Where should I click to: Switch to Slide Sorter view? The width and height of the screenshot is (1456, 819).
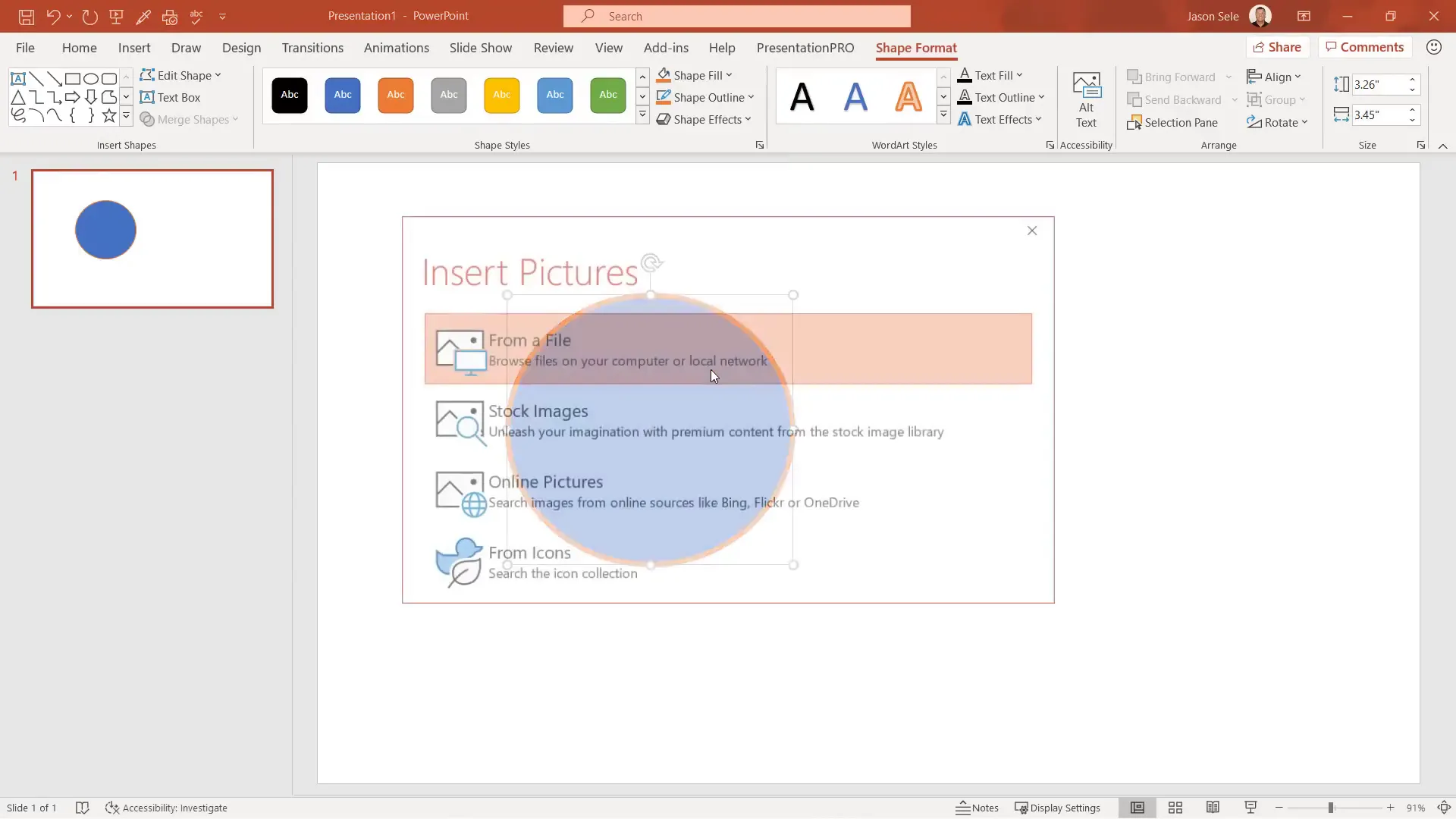[x=1175, y=808]
